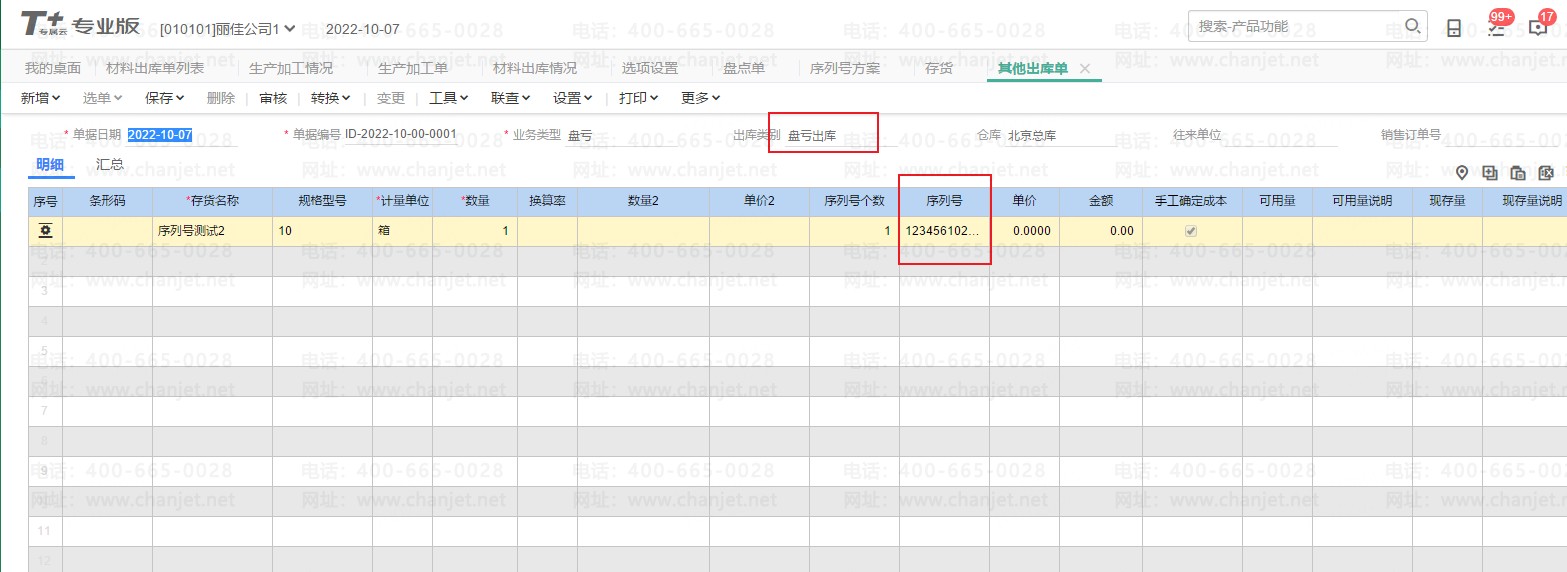
Task: Switch to 序列号方案 tab
Action: [846, 68]
